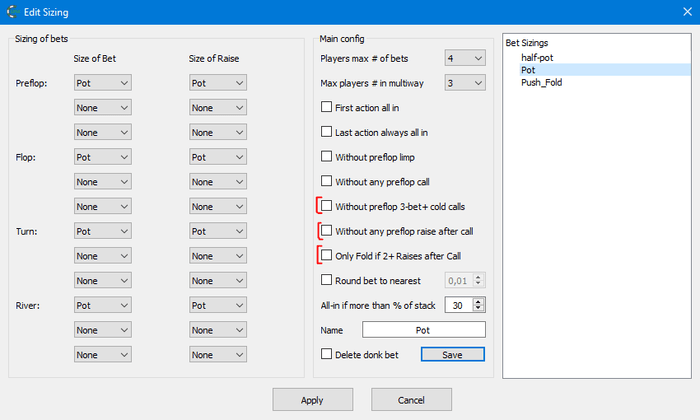This screenshot has height=420, width=700.
Task: Focus the Name text field
Action: (424, 330)
